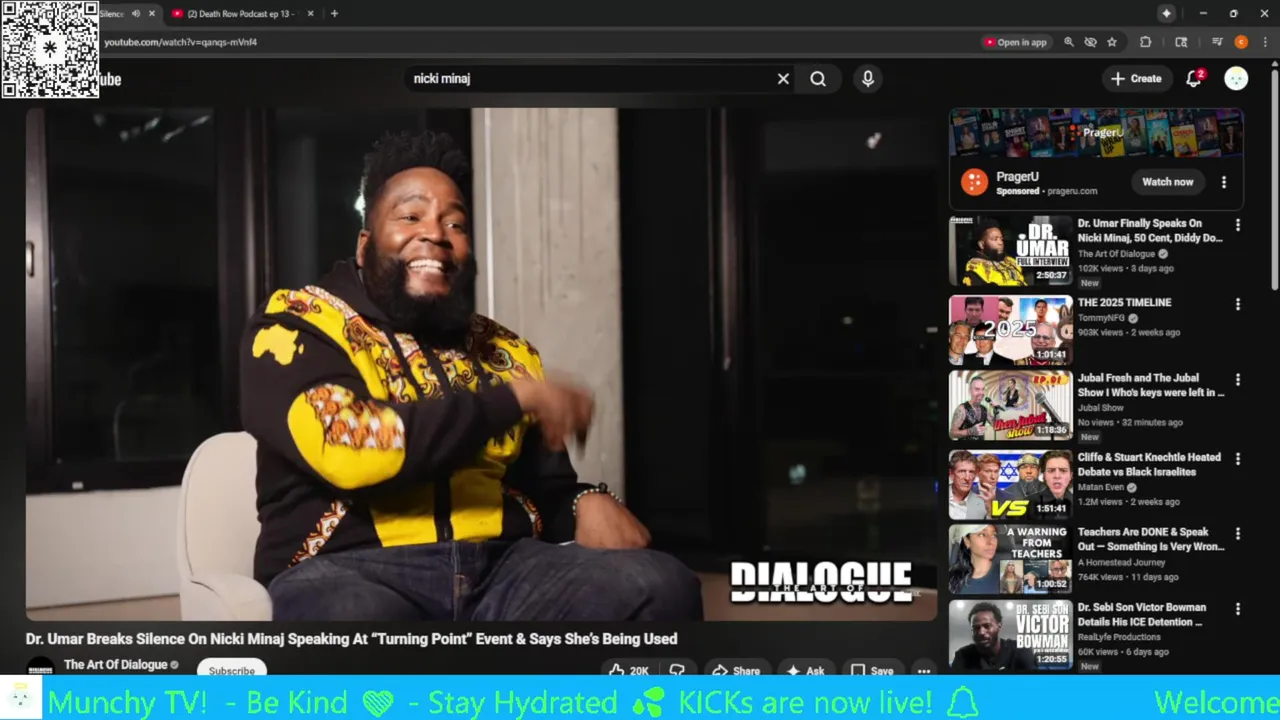Dislike the video
This screenshot has width=1280, height=720.
click(677, 670)
